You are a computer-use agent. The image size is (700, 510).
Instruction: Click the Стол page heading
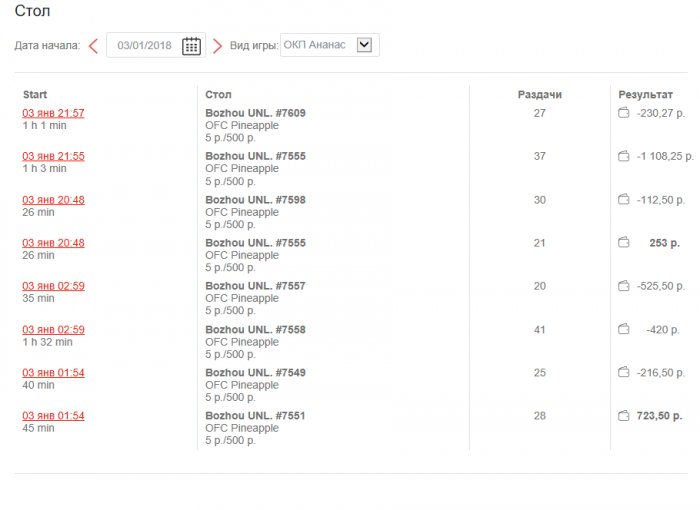point(32,10)
